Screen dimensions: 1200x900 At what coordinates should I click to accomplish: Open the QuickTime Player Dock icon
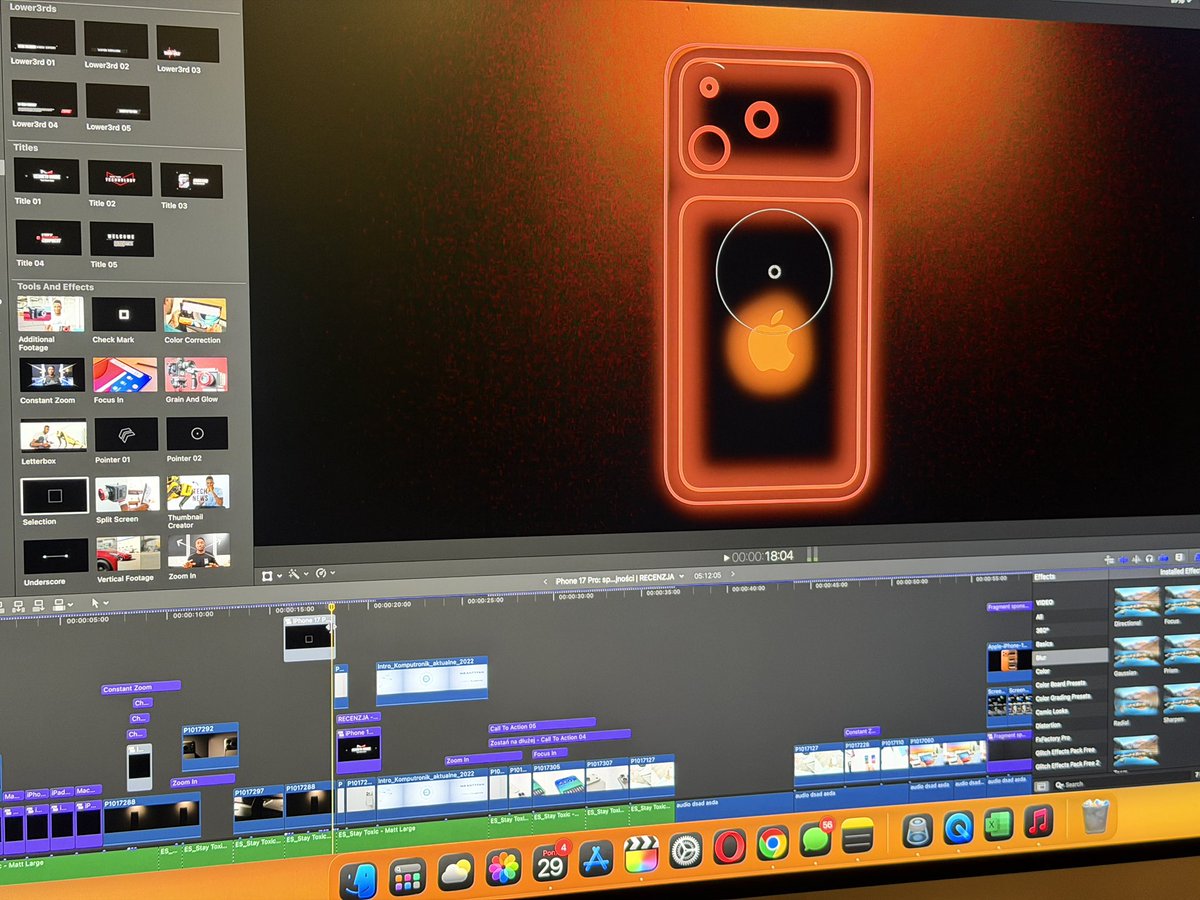point(958,827)
